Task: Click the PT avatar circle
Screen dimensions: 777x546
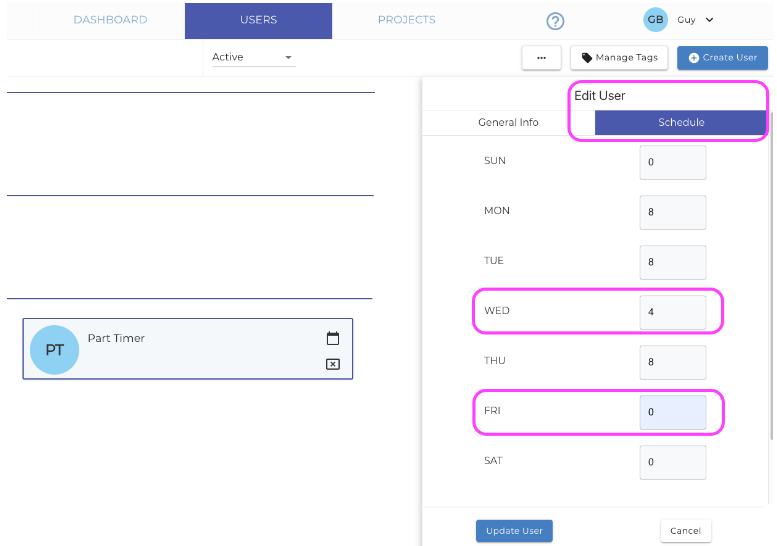Action: (55, 350)
